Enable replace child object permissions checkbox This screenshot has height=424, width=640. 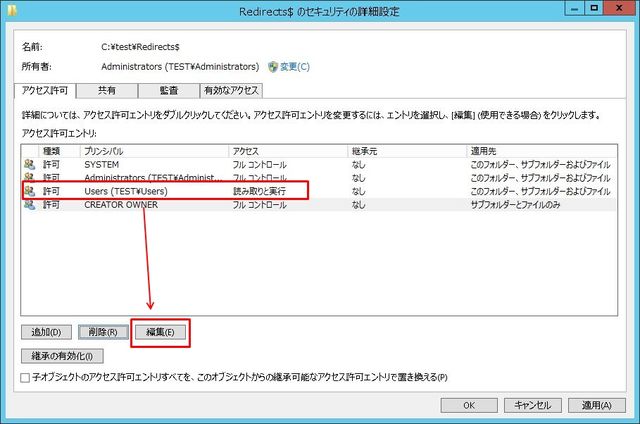[x=25, y=377]
